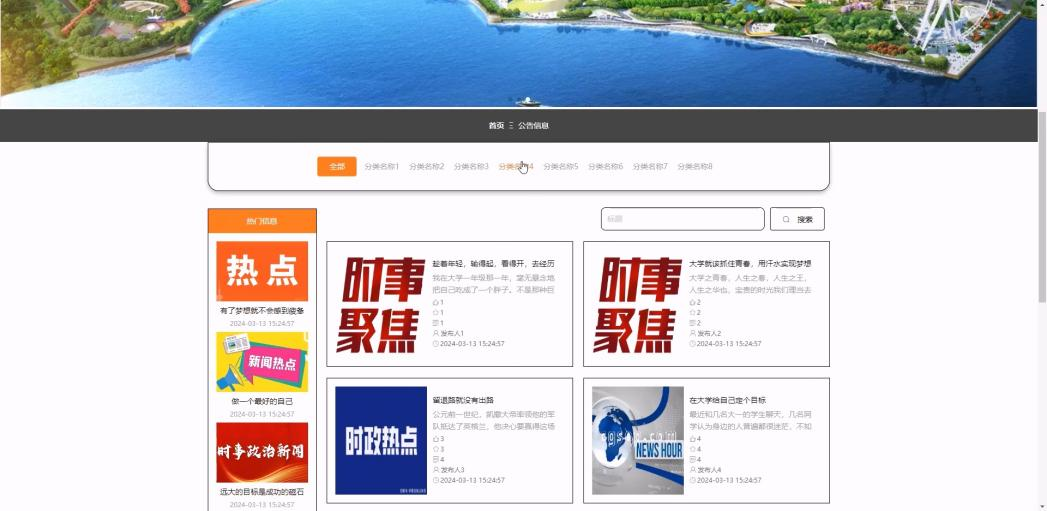Click the star favorite icon on the 趁着年轻 article card
1047x511 pixels.
coord(436,313)
